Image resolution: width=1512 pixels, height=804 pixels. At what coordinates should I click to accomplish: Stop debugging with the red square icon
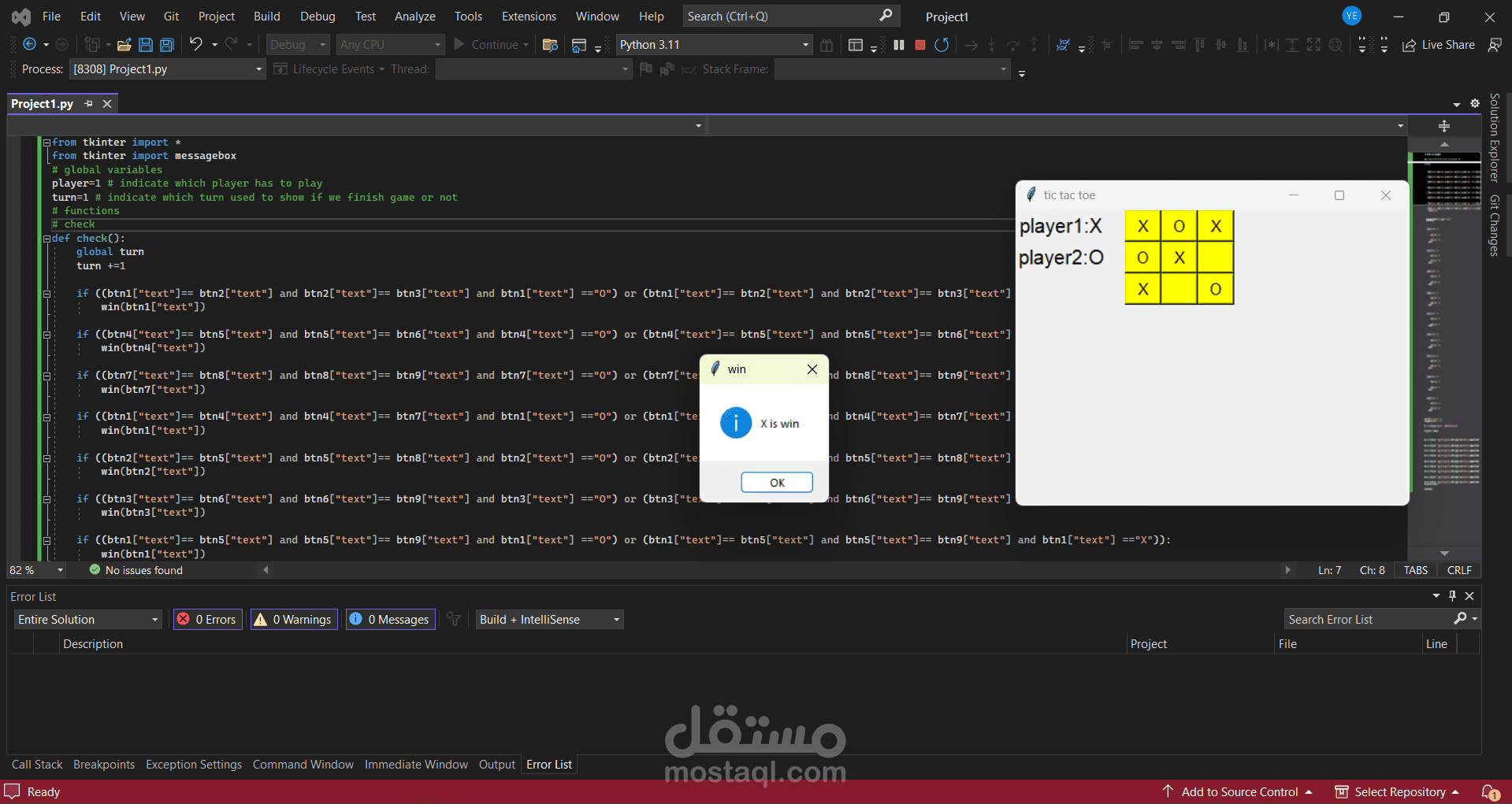pyautogui.click(x=920, y=45)
